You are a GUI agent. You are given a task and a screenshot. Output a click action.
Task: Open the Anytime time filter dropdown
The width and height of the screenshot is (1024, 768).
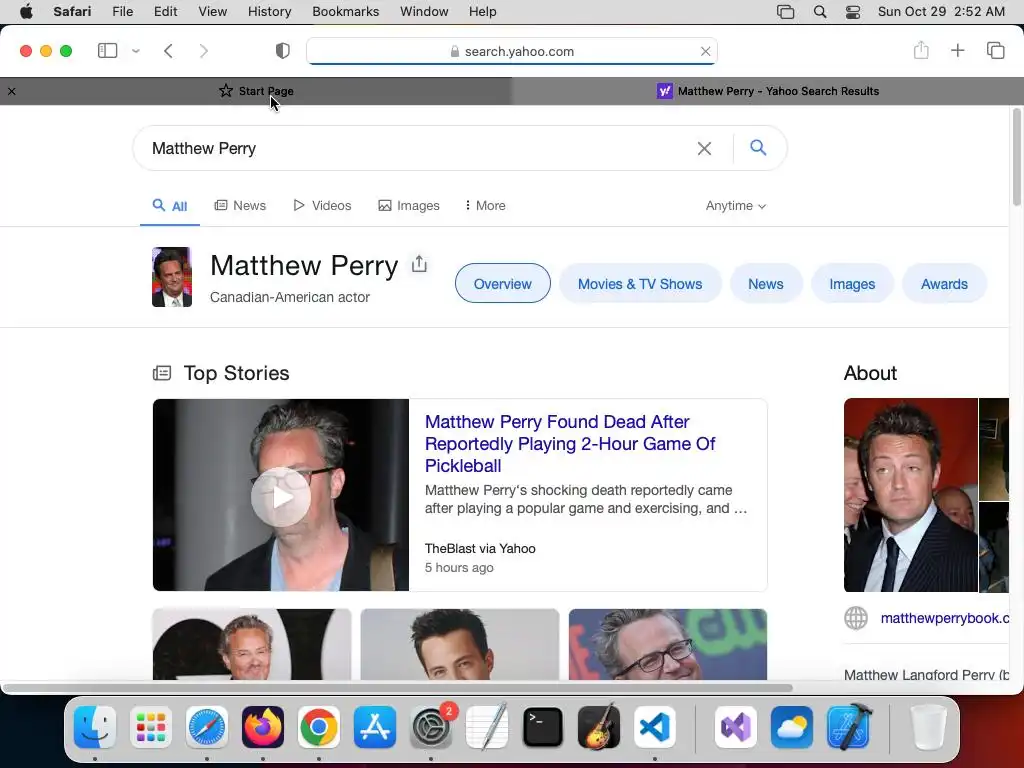pyautogui.click(x=735, y=206)
